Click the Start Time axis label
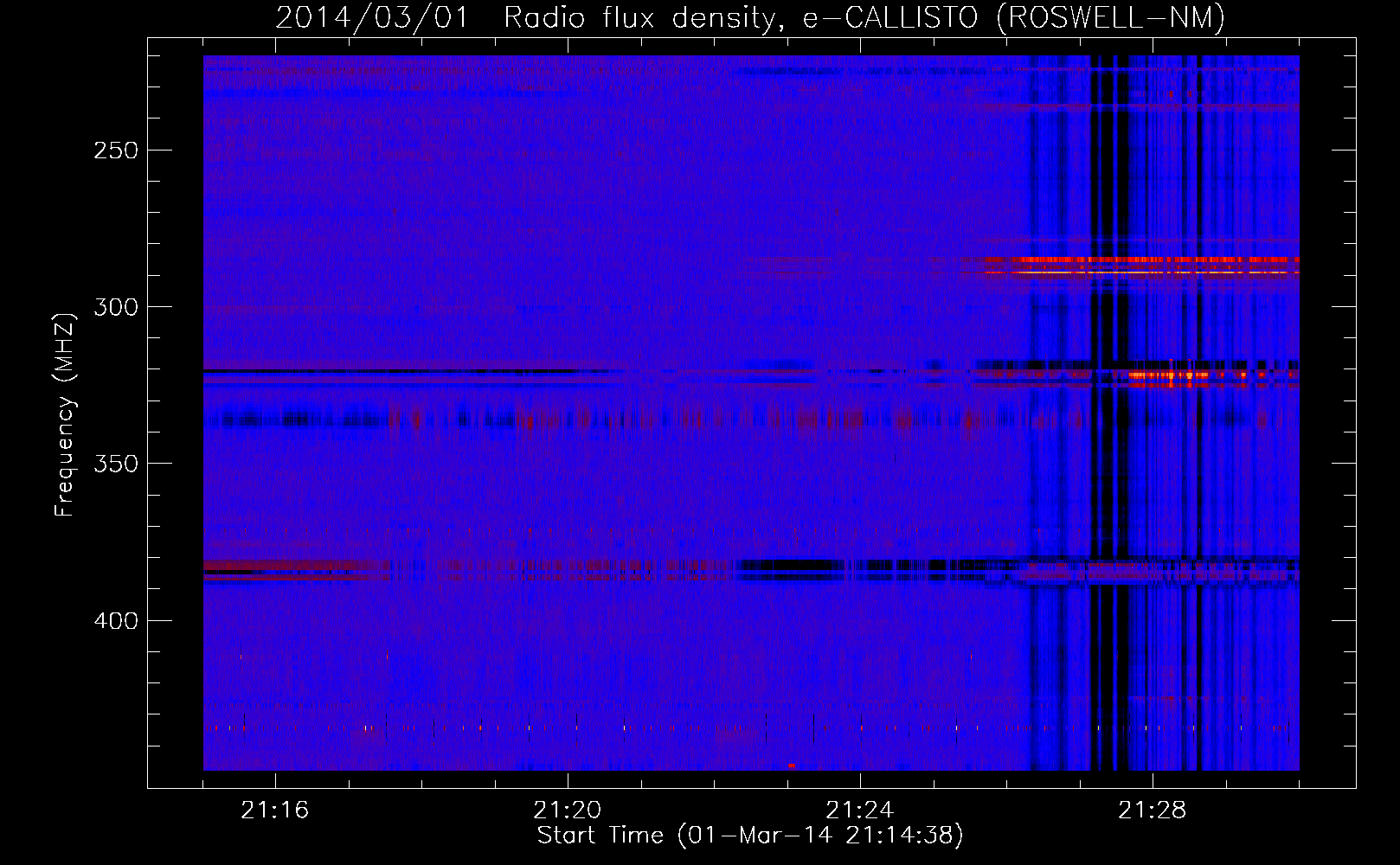1400x865 pixels. (x=750, y=836)
